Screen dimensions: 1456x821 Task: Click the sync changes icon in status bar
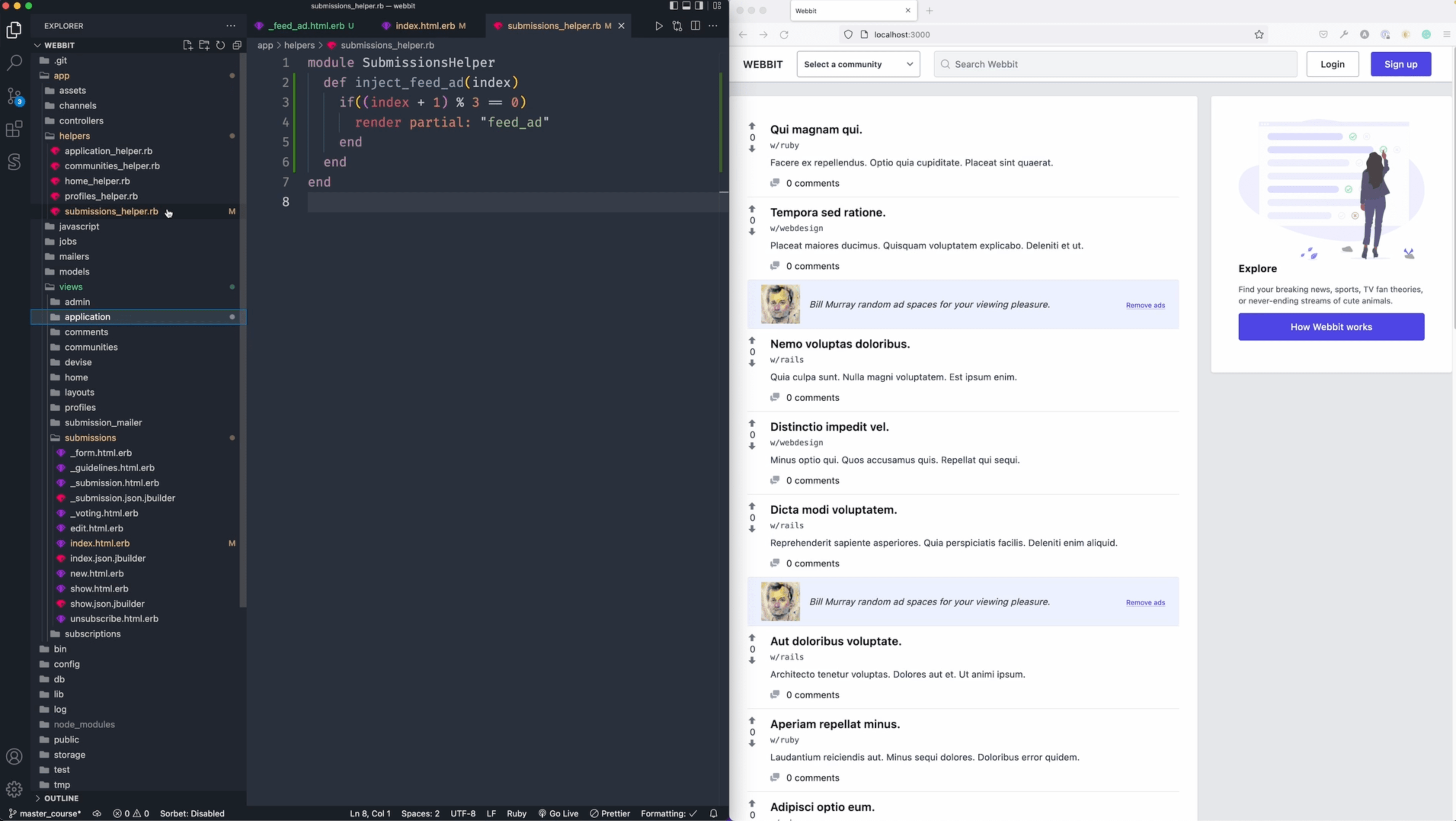[97, 813]
